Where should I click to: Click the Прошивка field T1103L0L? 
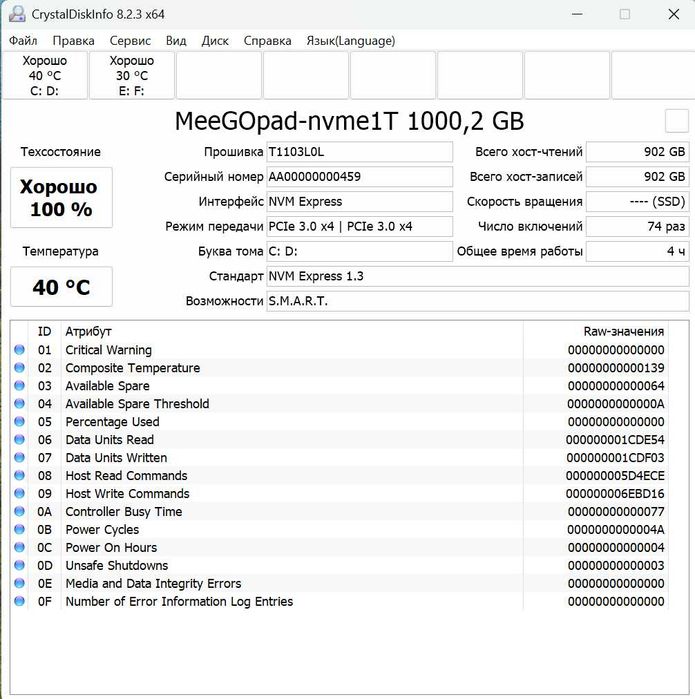360,152
